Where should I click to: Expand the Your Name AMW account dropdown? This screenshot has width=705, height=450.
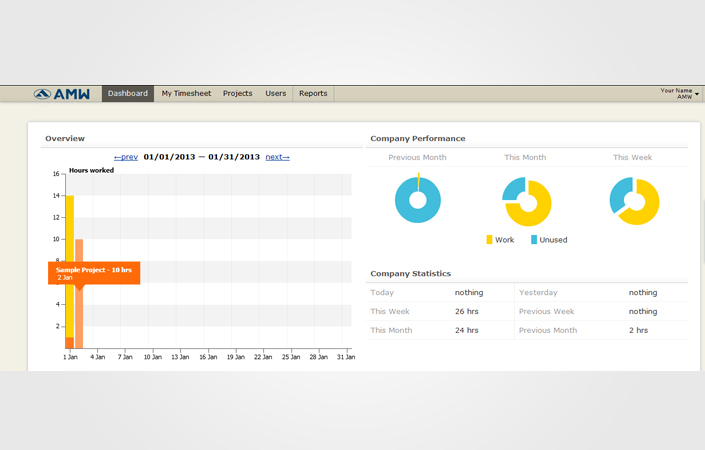click(679, 94)
